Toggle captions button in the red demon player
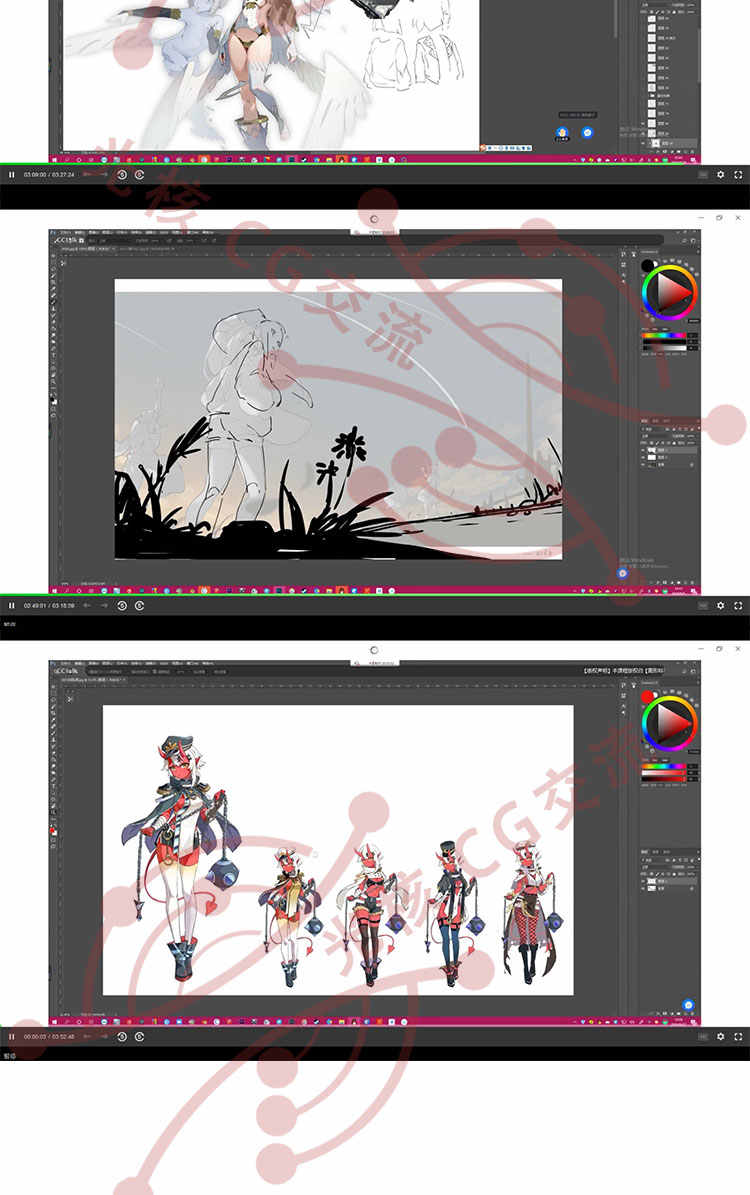 pyautogui.click(x=703, y=1037)
